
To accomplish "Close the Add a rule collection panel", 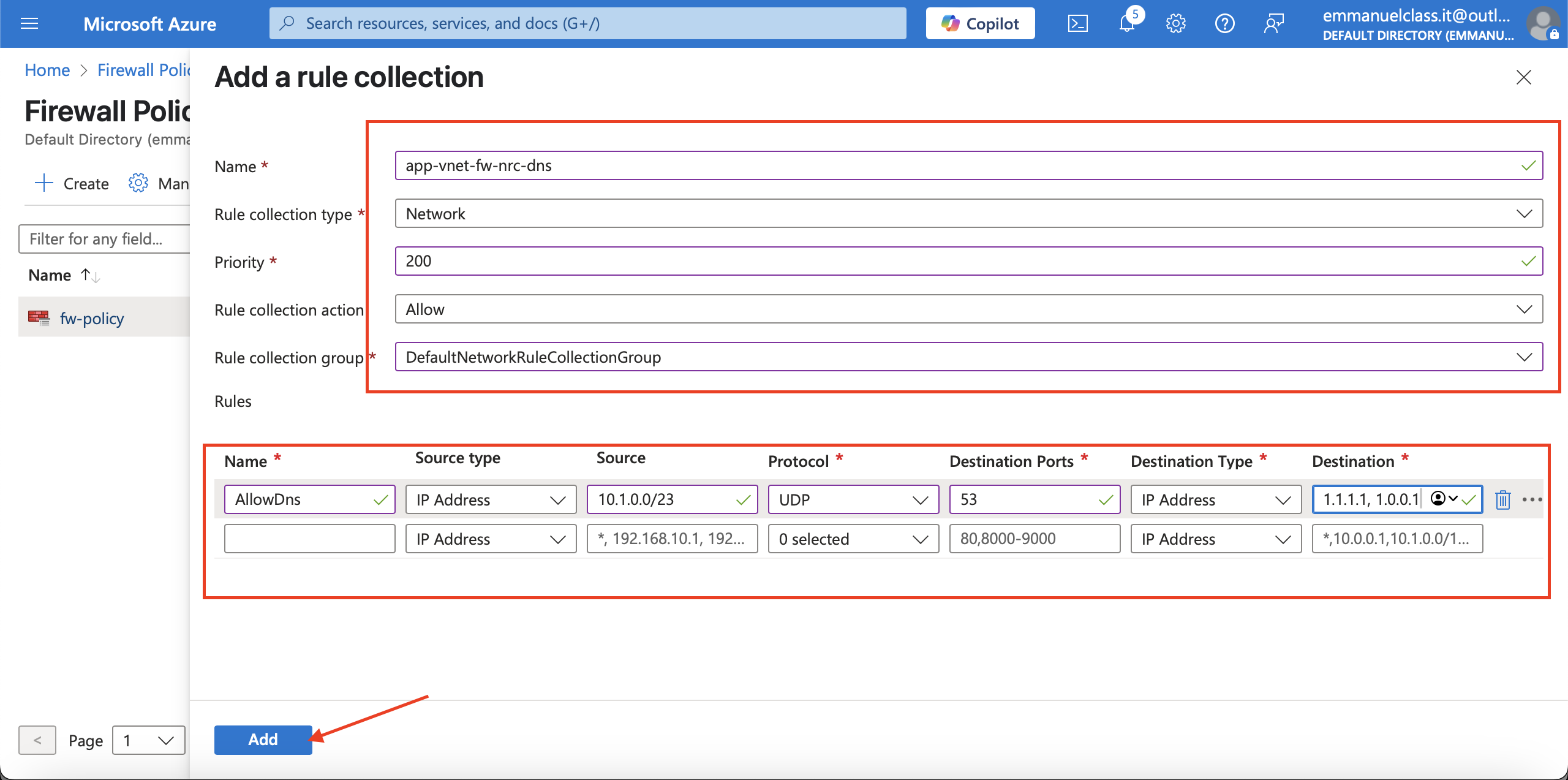I will click(x=1523, y=77).
